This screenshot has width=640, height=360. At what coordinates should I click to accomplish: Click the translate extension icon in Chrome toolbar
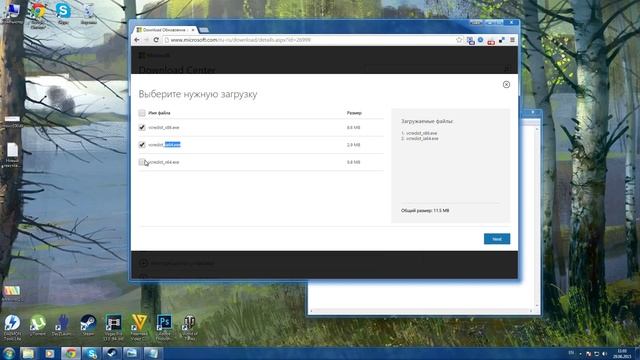click(x=471, y=40)
